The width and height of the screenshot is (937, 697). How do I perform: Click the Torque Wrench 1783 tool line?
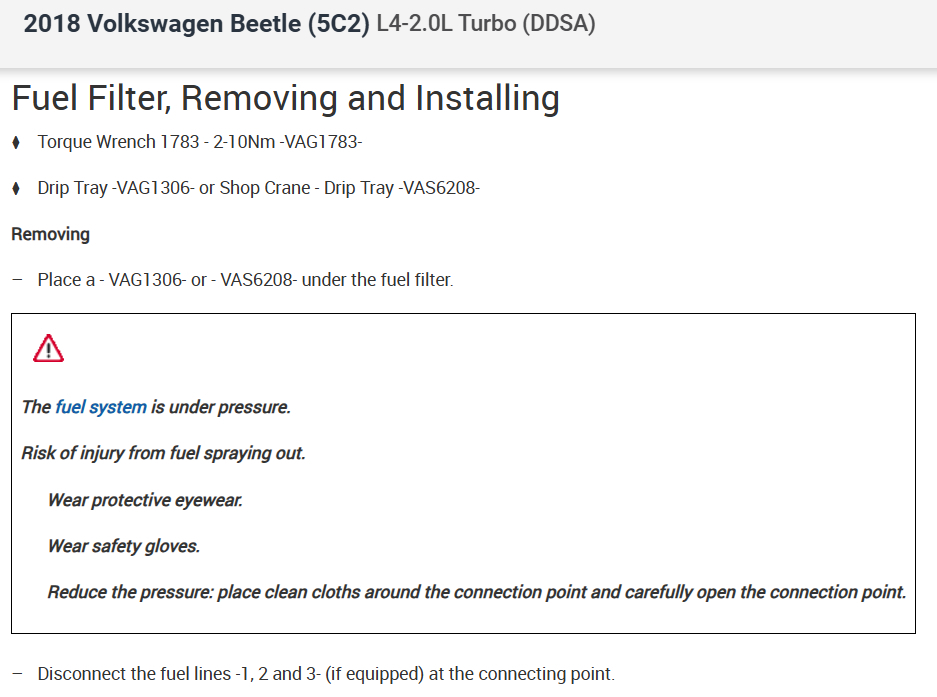199,142
